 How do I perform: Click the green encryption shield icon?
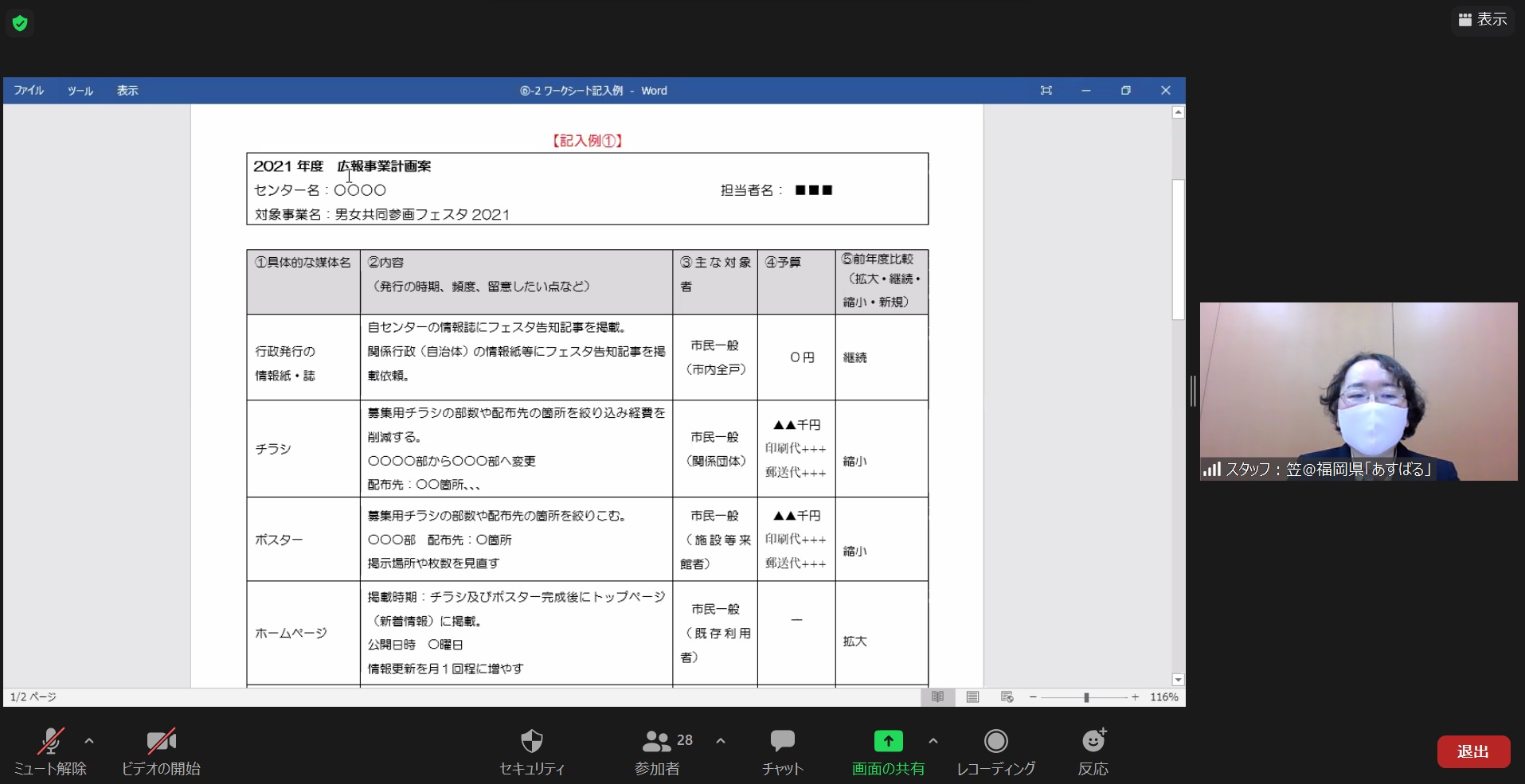(20, 23)
